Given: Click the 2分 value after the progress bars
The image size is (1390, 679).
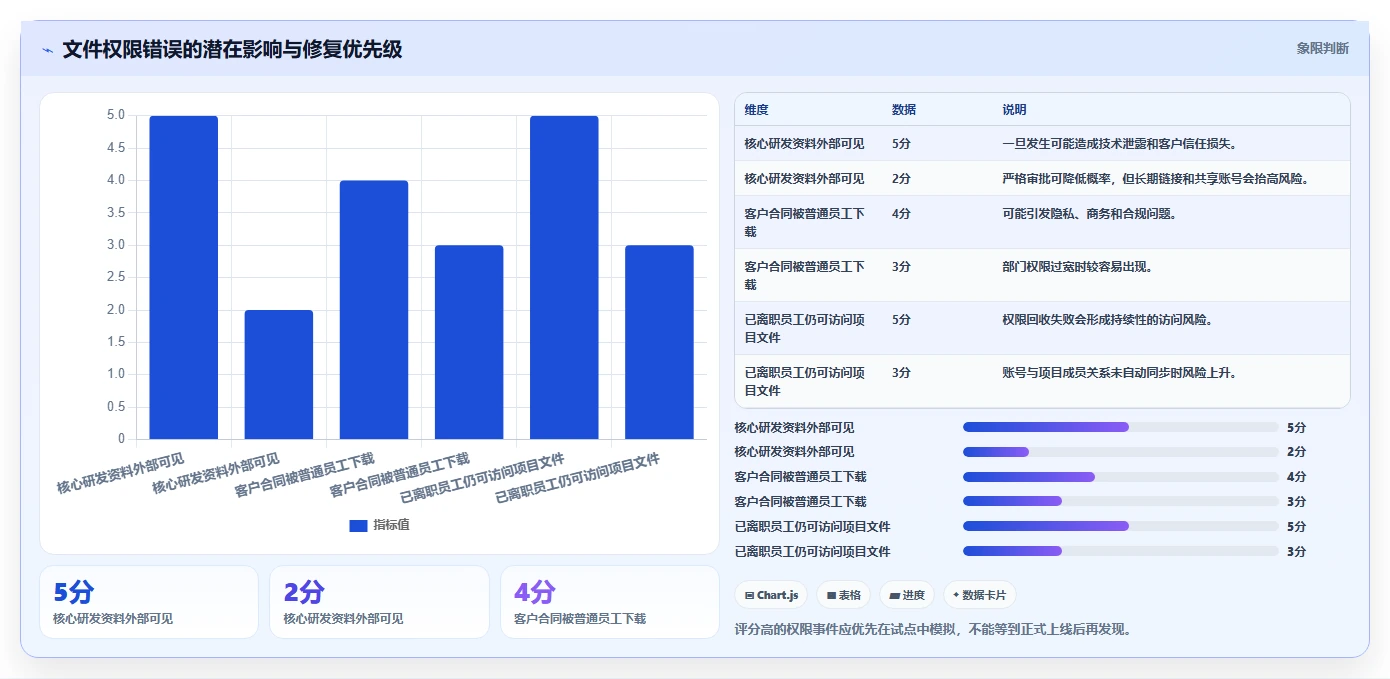Looking at the screenshot, I should point(1296,452).
